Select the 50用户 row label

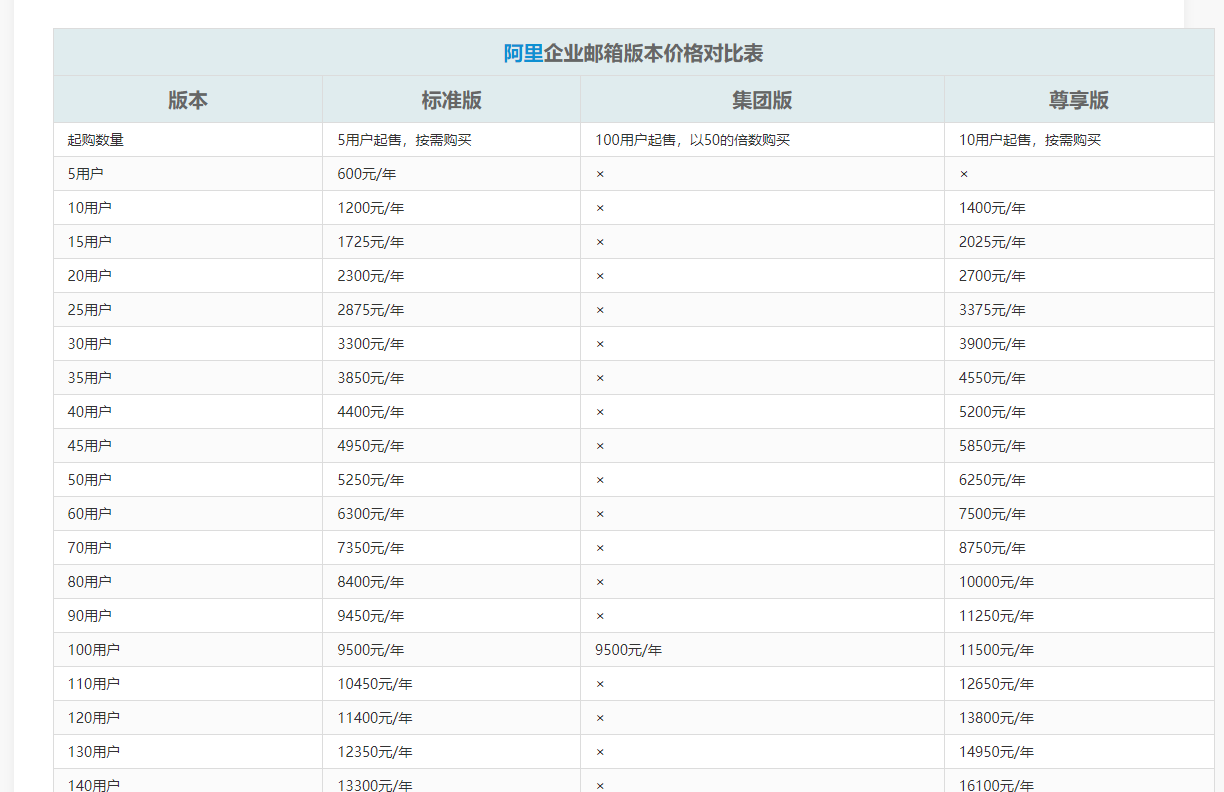(x=89, y=480)
